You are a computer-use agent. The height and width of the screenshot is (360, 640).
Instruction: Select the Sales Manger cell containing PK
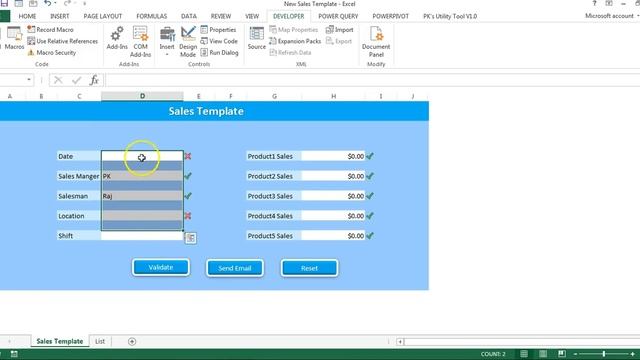(142, 176)
